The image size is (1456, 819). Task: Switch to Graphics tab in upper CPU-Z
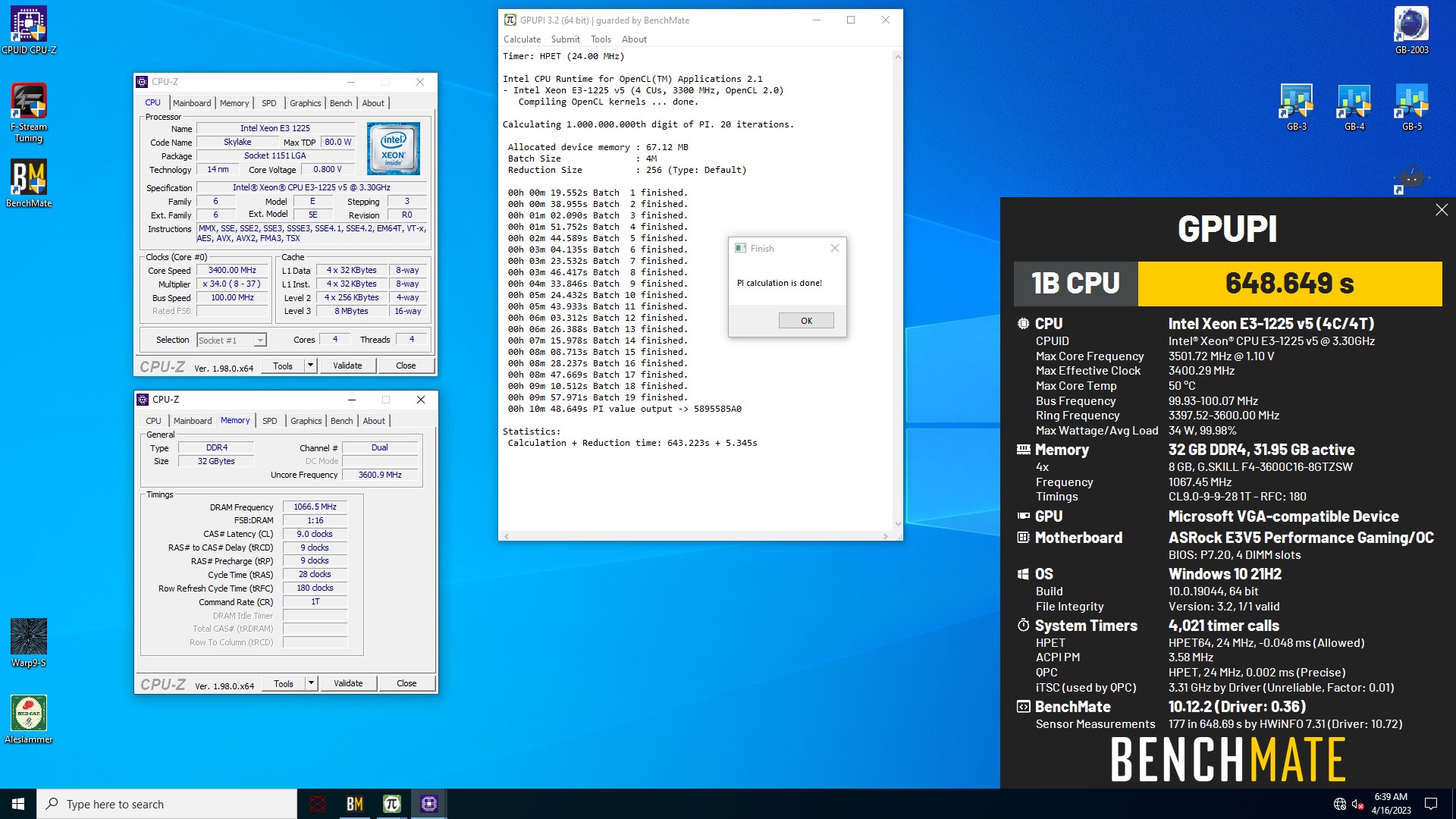(306, 103)
